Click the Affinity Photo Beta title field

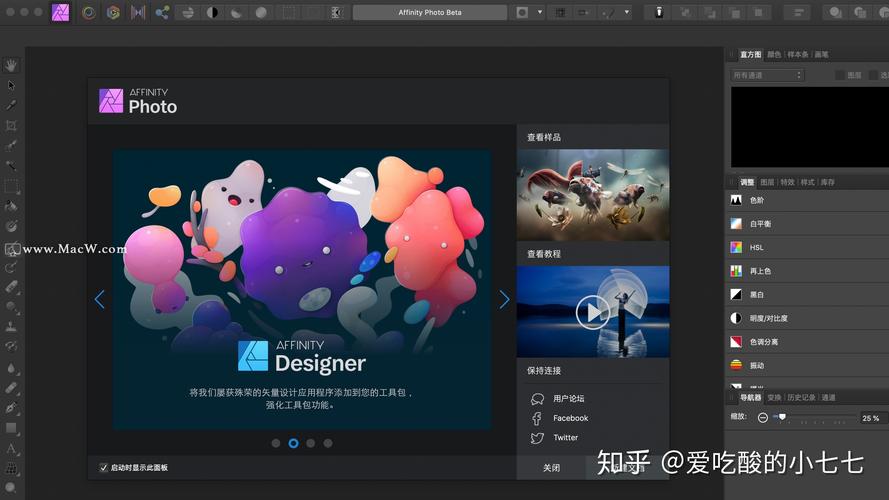pos(430,12)
